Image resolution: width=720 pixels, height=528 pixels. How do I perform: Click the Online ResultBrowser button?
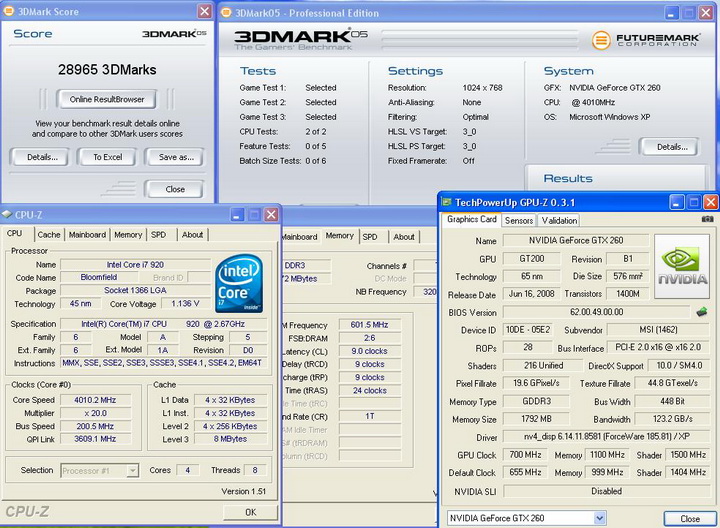[x=106, y=99]
